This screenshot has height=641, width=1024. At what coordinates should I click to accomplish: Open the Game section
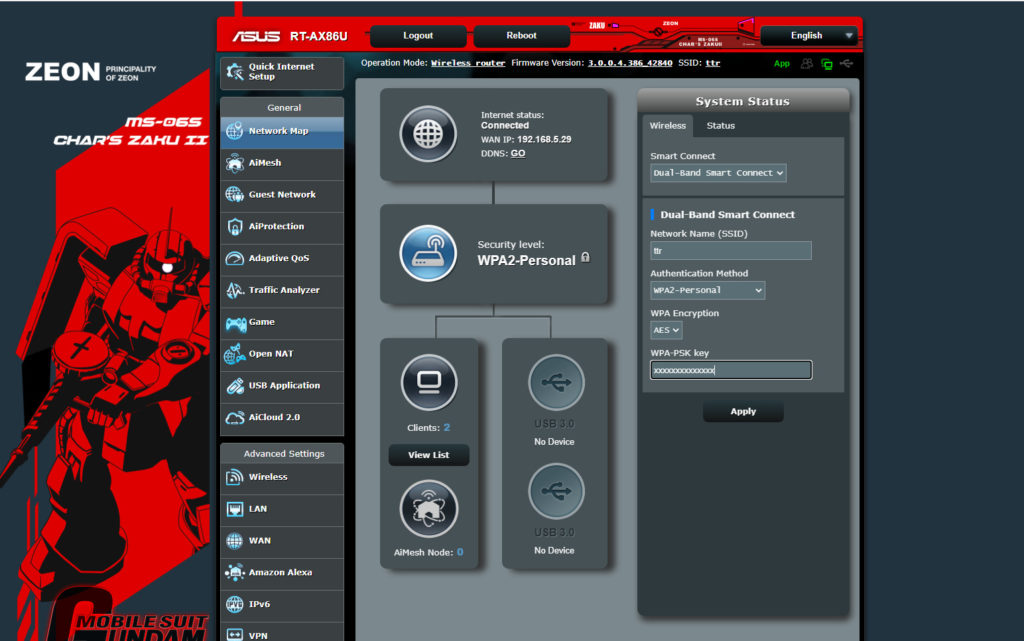(x=281, y=322)
